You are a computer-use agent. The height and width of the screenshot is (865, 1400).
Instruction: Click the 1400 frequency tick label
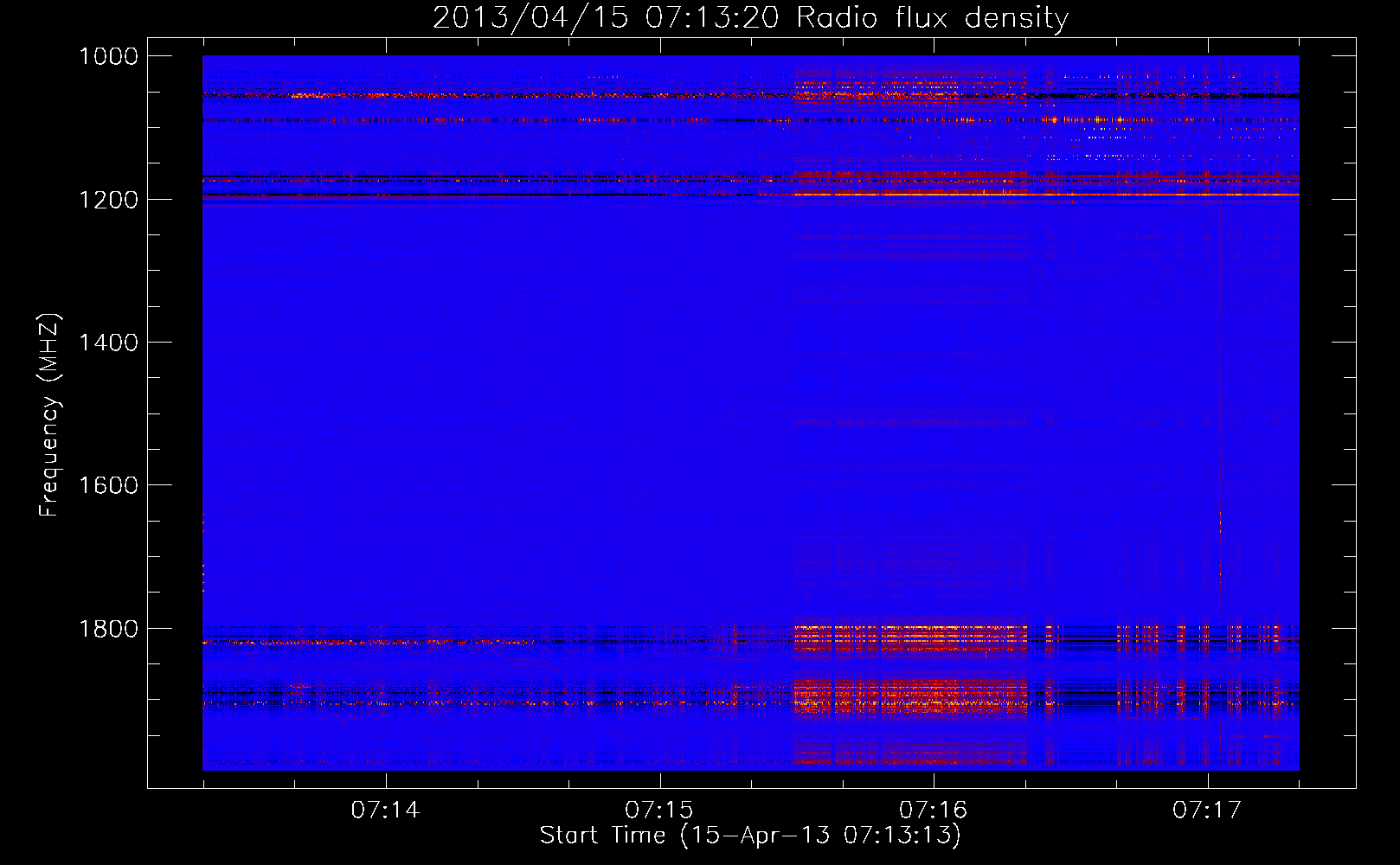point(108,343)
